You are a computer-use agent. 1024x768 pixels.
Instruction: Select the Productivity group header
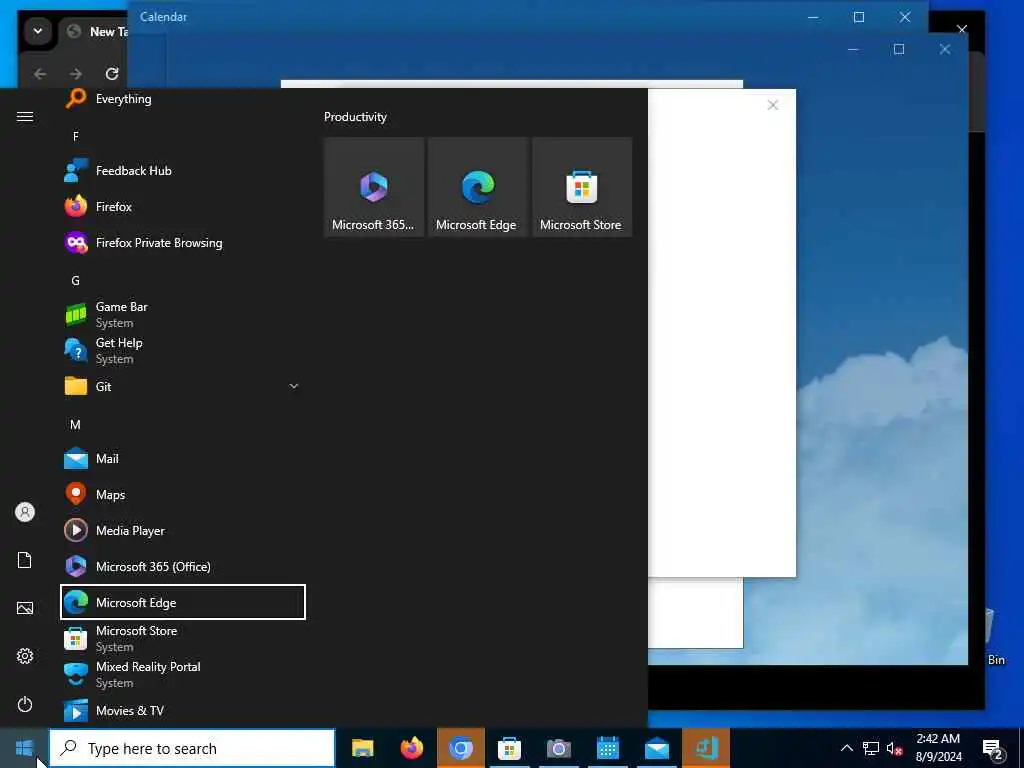tap(355, 117)
